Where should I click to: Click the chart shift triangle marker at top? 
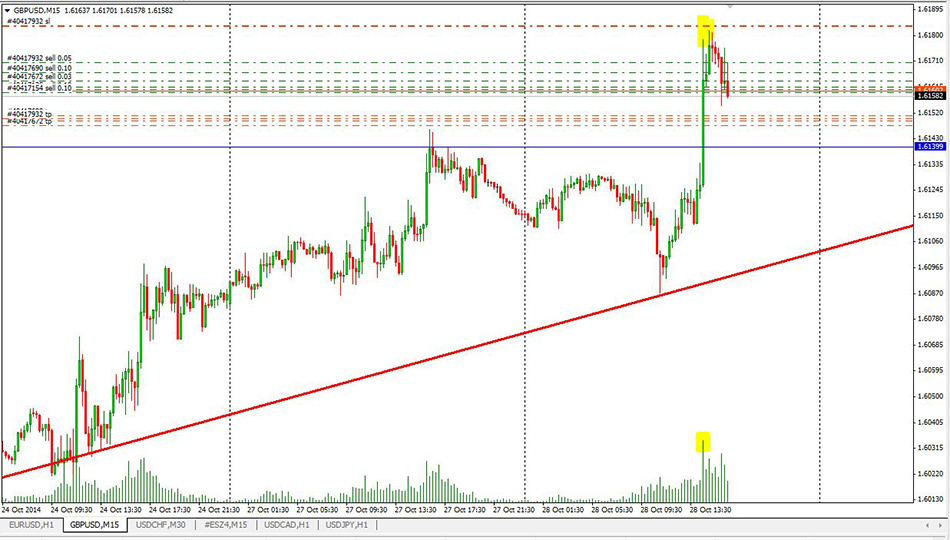(730, 6)
